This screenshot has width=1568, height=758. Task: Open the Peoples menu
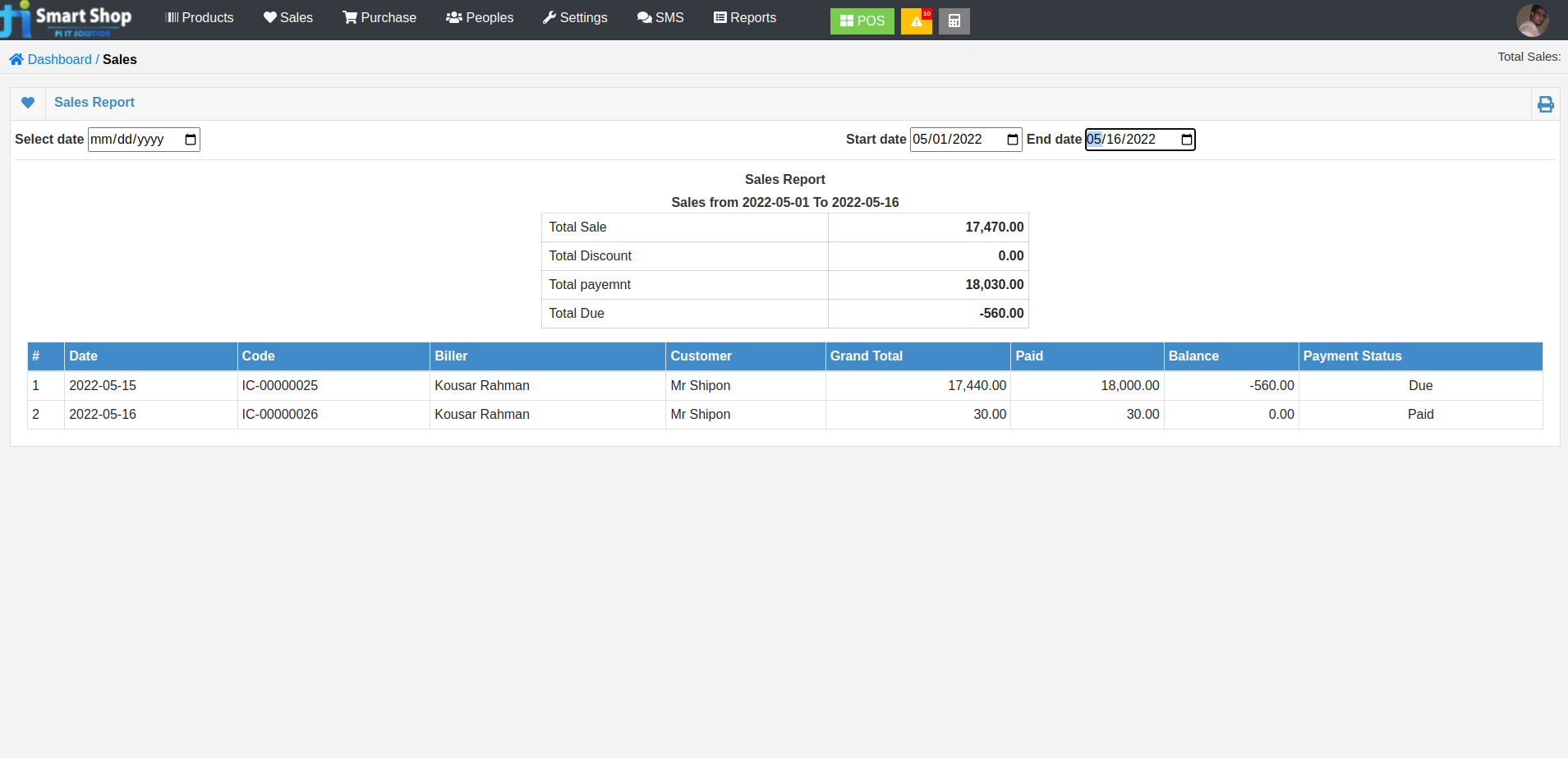coord(480,17)
